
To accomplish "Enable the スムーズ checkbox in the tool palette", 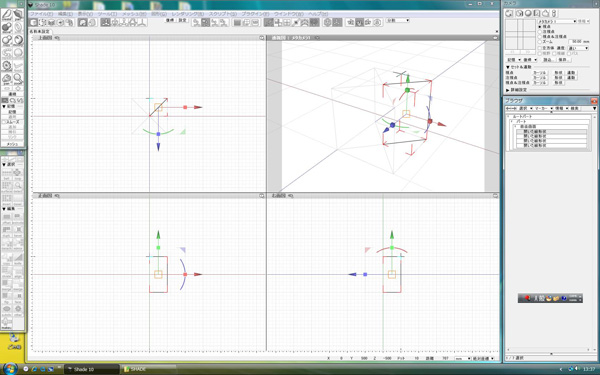I will [x=4, y=122].
